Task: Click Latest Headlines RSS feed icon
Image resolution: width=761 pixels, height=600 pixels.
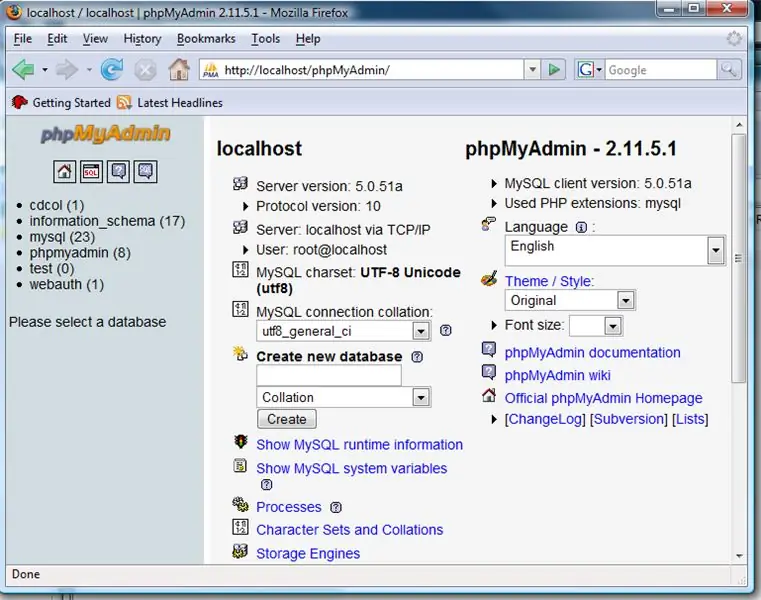Action: click(x=124, y=102)
